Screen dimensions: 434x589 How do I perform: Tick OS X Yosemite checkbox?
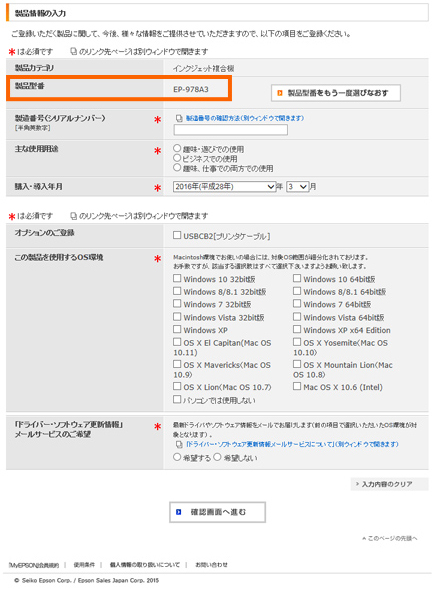point(297,342)
